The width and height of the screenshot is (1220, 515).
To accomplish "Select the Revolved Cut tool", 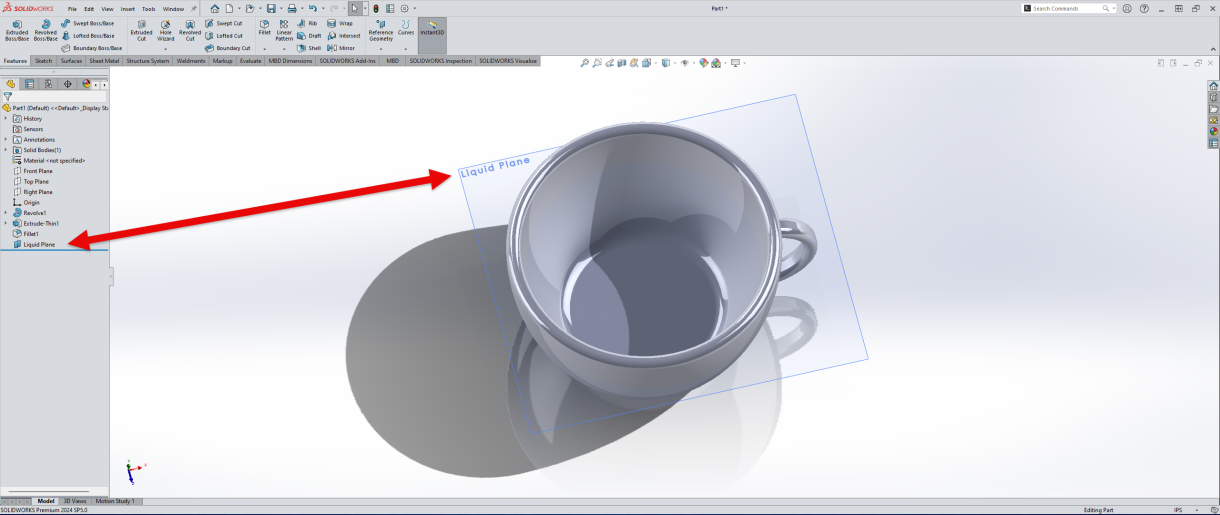I will pos(190,30).
